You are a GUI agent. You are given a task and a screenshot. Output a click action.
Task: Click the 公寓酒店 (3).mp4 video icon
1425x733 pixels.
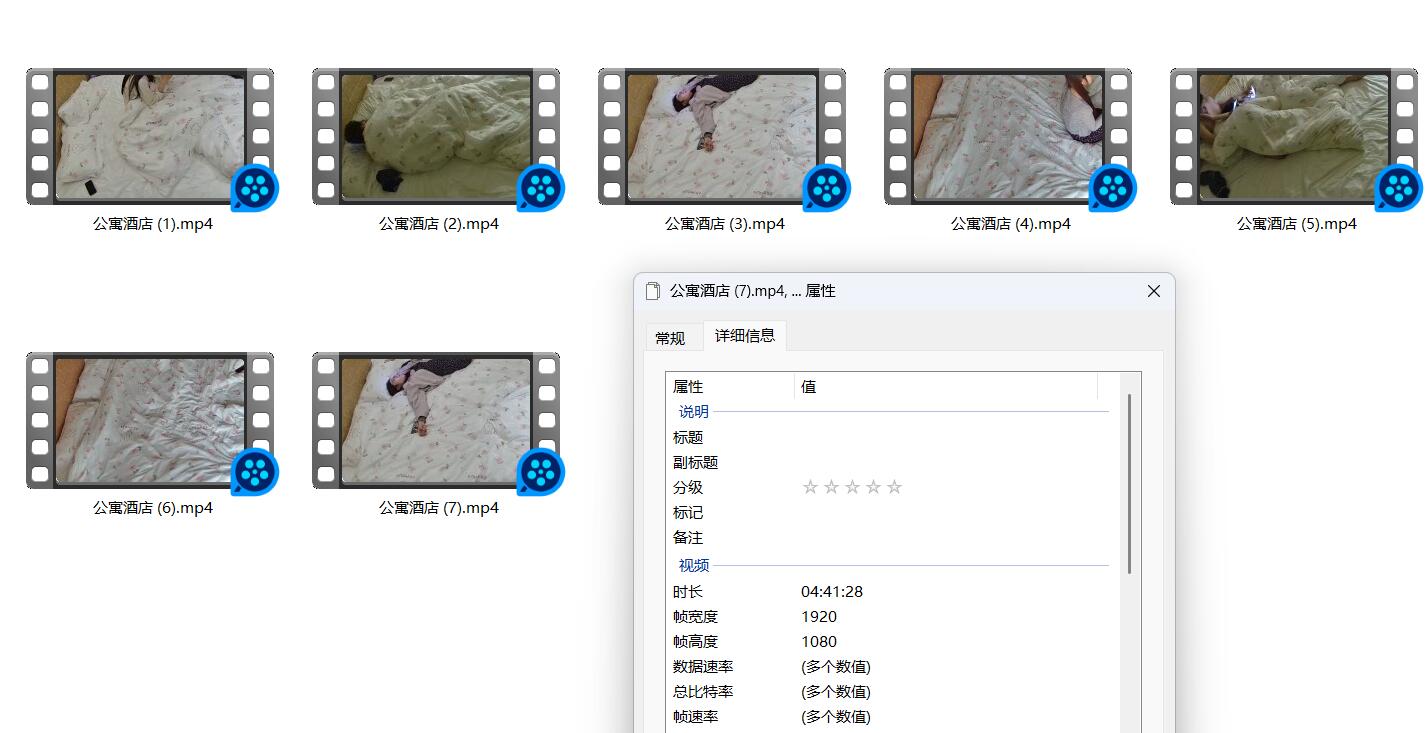[722, 136]
